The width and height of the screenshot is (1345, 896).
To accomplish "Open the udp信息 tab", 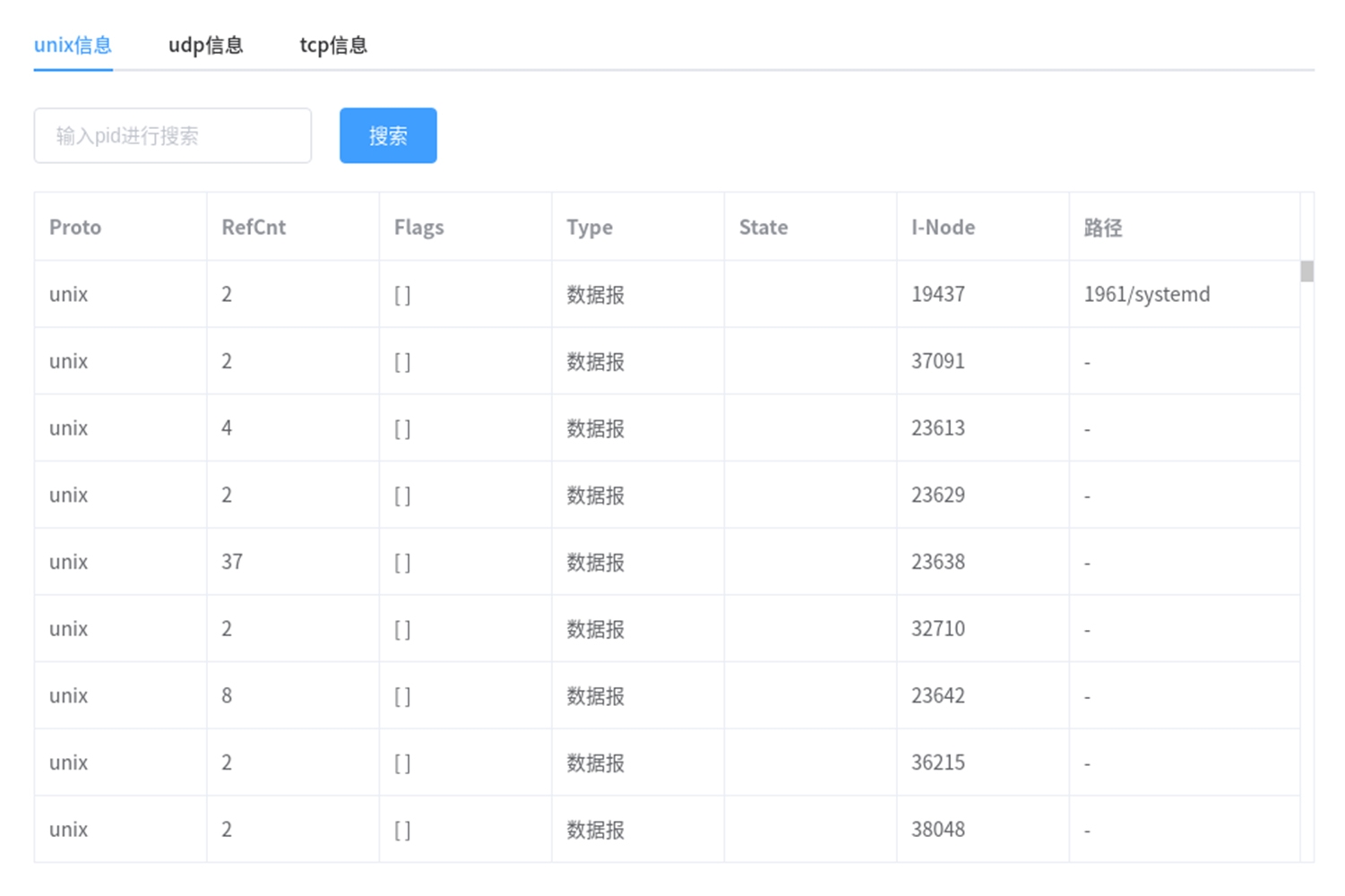I will (205, 45).
